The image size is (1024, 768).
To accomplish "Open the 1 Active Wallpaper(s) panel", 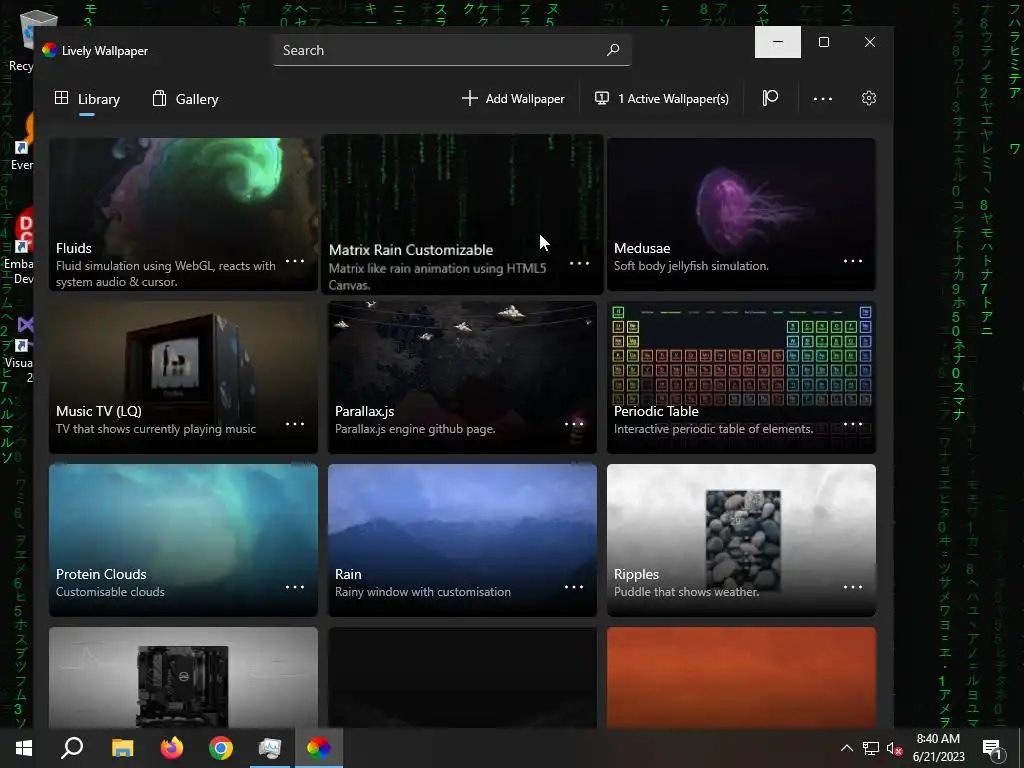I will pos(662,99).
